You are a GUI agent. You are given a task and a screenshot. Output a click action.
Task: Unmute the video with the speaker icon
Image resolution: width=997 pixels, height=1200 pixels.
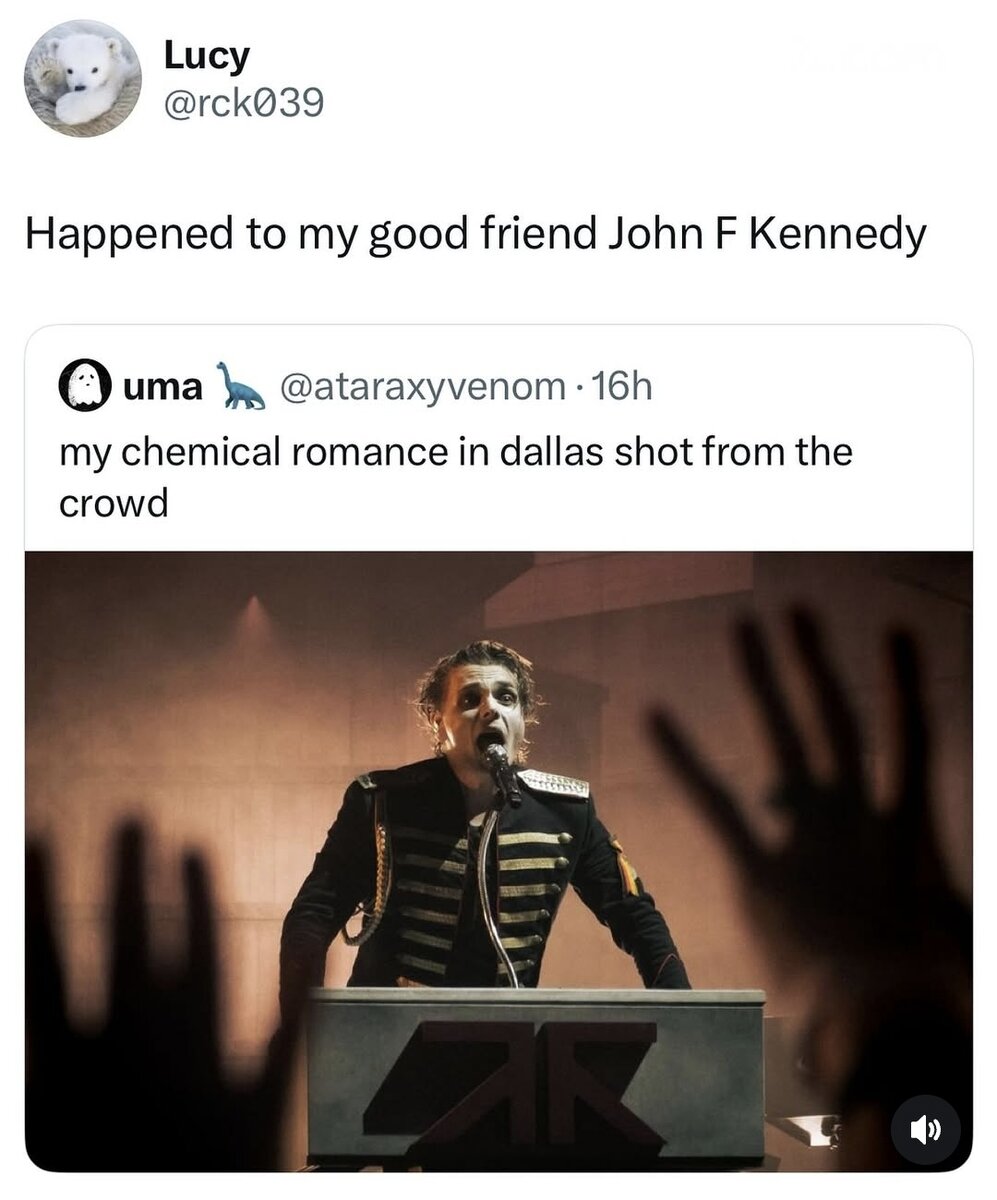pyautogui.click(x=925, y=1129)
